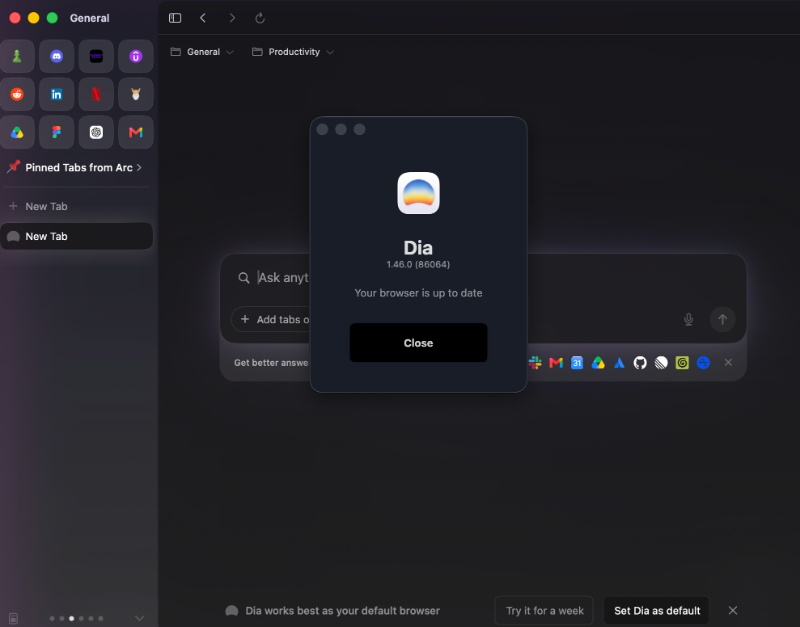Go back with the left arrow
Viewport: 800px width, 627px height.
pyautogui.click(x=203, y=18)
